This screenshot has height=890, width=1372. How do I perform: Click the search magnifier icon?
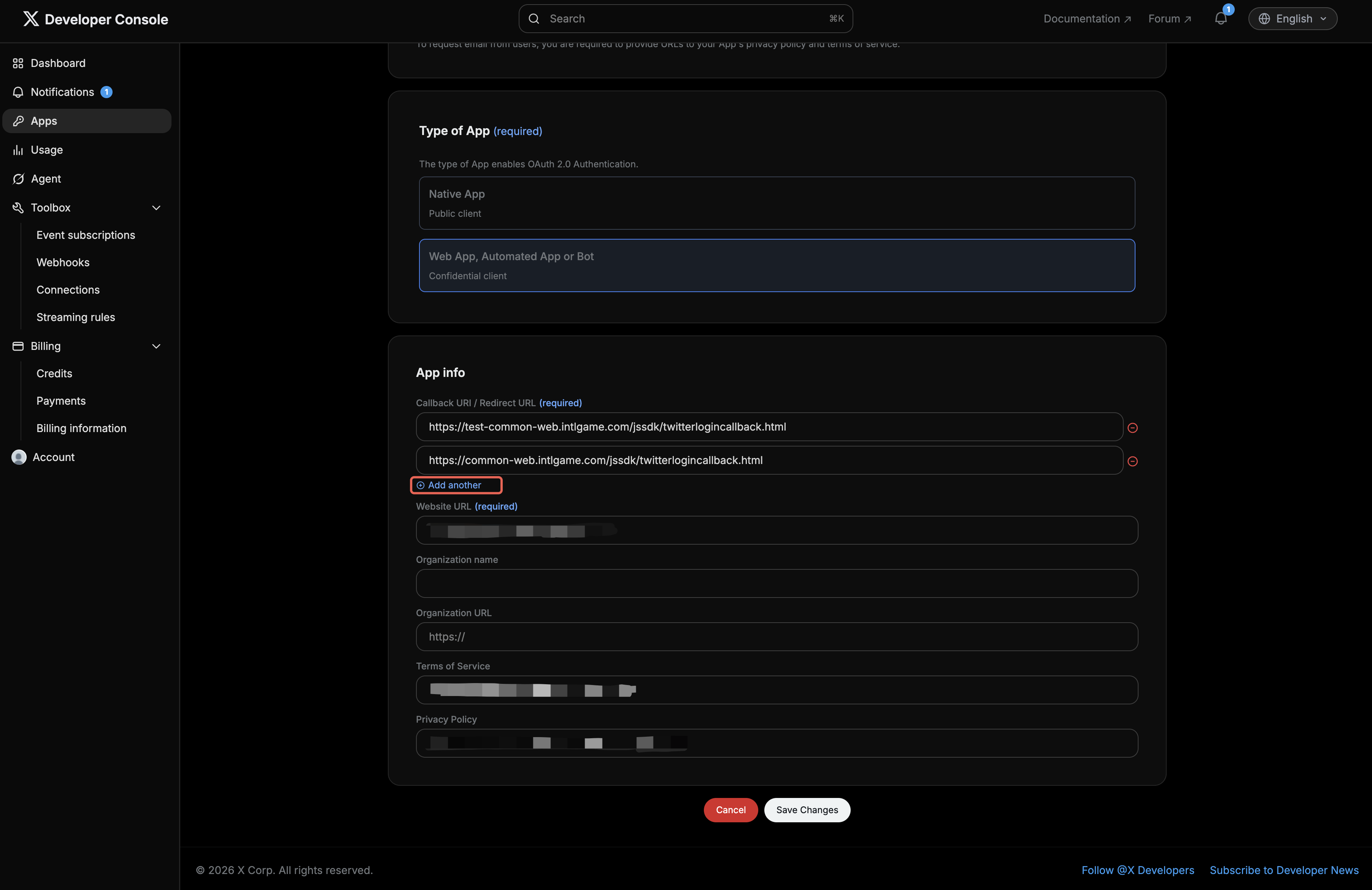click(x=534, y=18)
